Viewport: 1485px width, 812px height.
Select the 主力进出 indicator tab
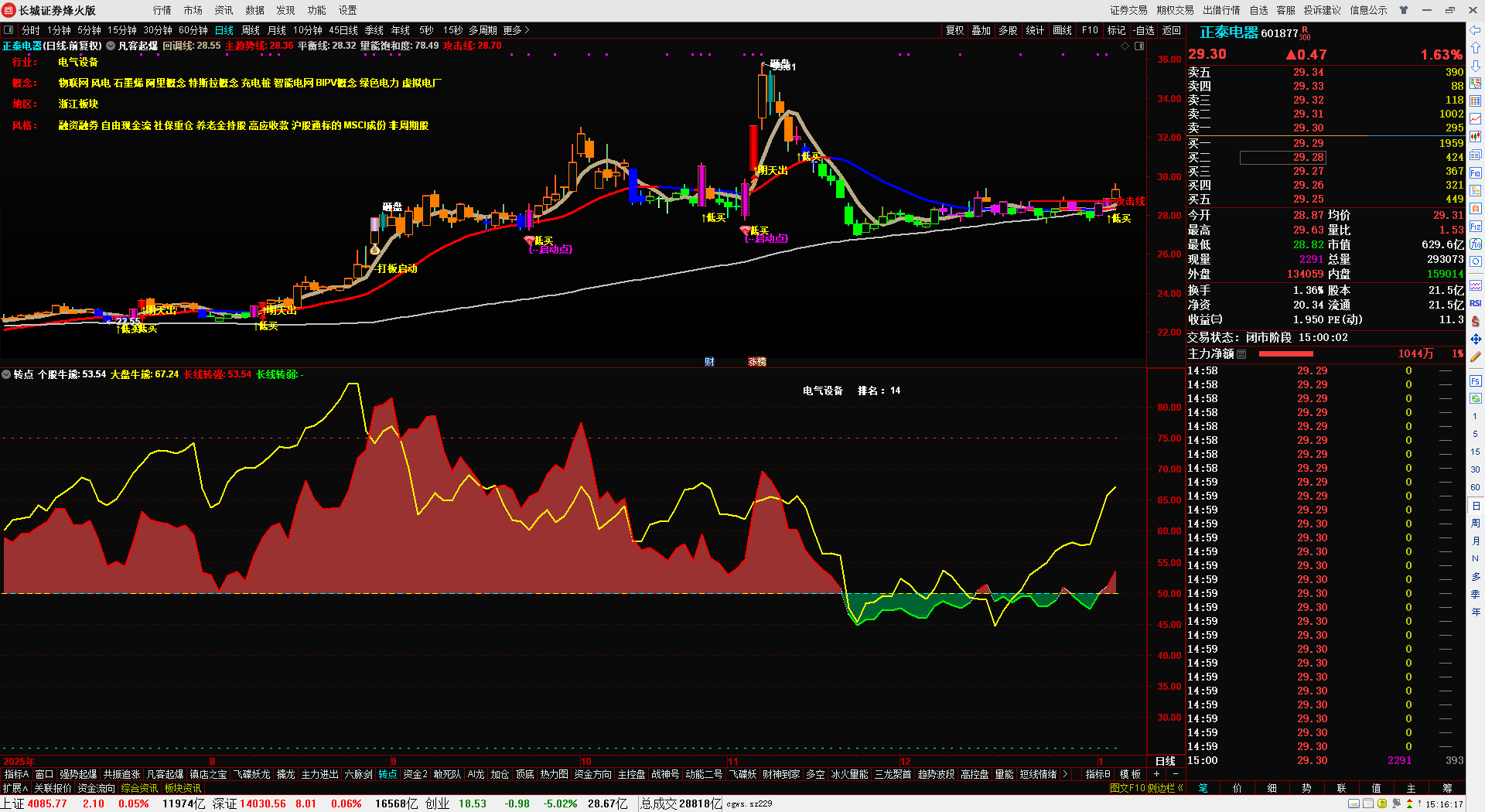320,774
